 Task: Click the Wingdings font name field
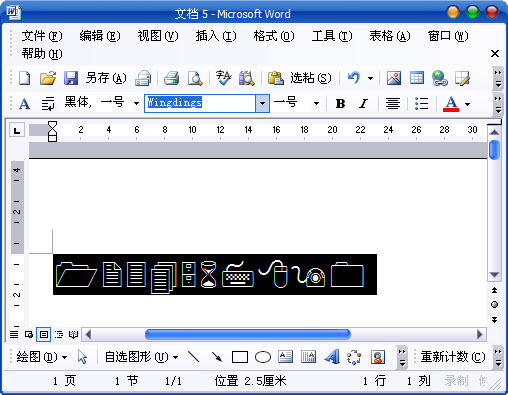(200, 103)
